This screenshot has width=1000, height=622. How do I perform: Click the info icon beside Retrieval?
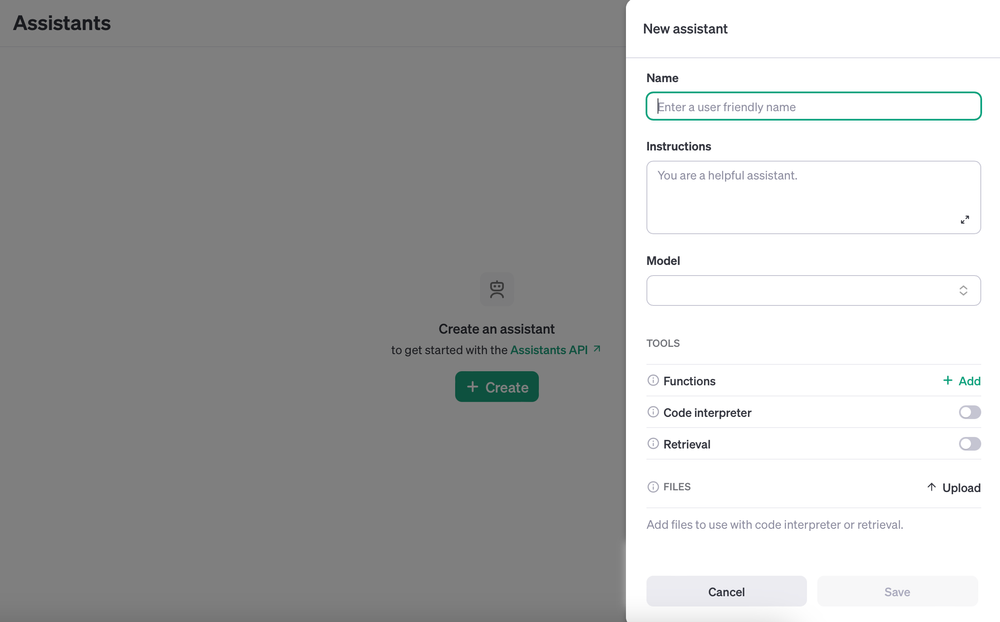pos(653,444)
